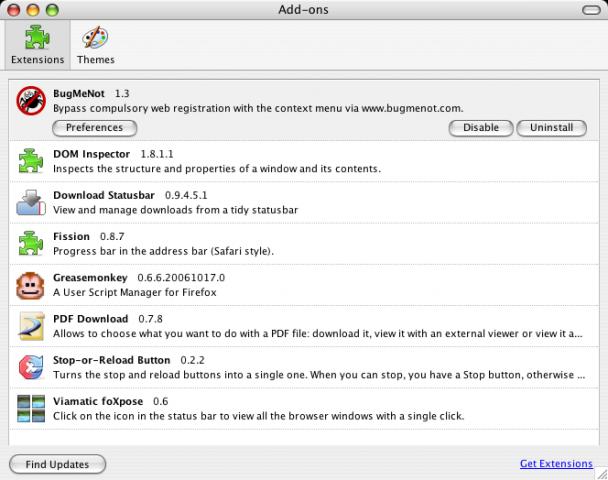
Task: Select the Viamatic foXpose extension name
Action: click(98, 401)
